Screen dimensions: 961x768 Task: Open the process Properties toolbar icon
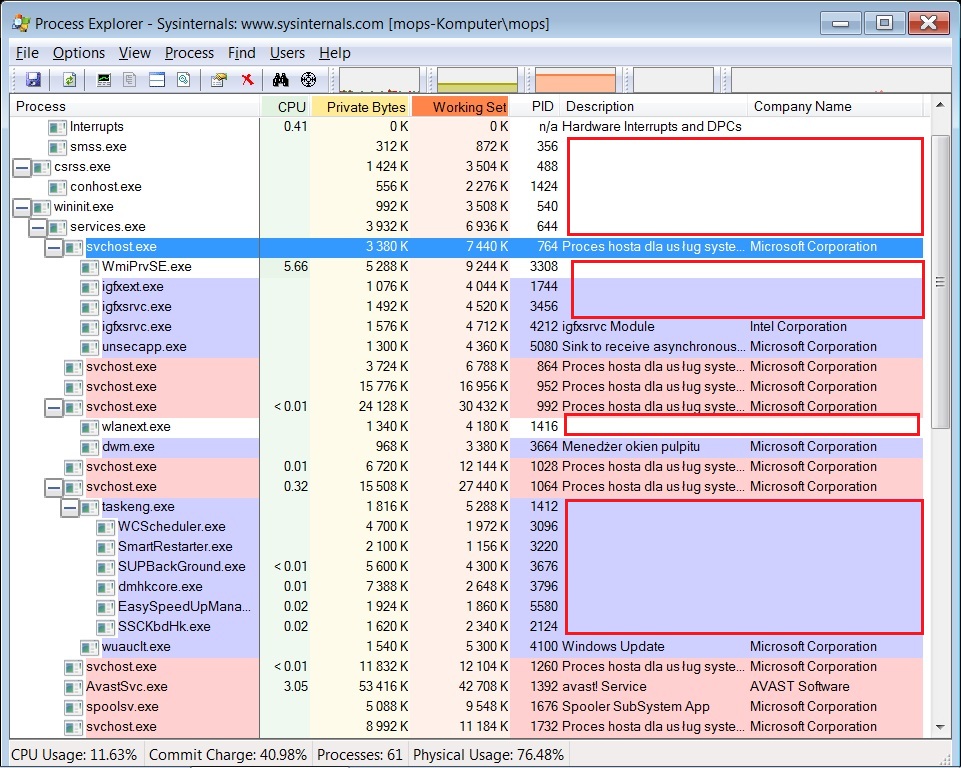(219, 80)
